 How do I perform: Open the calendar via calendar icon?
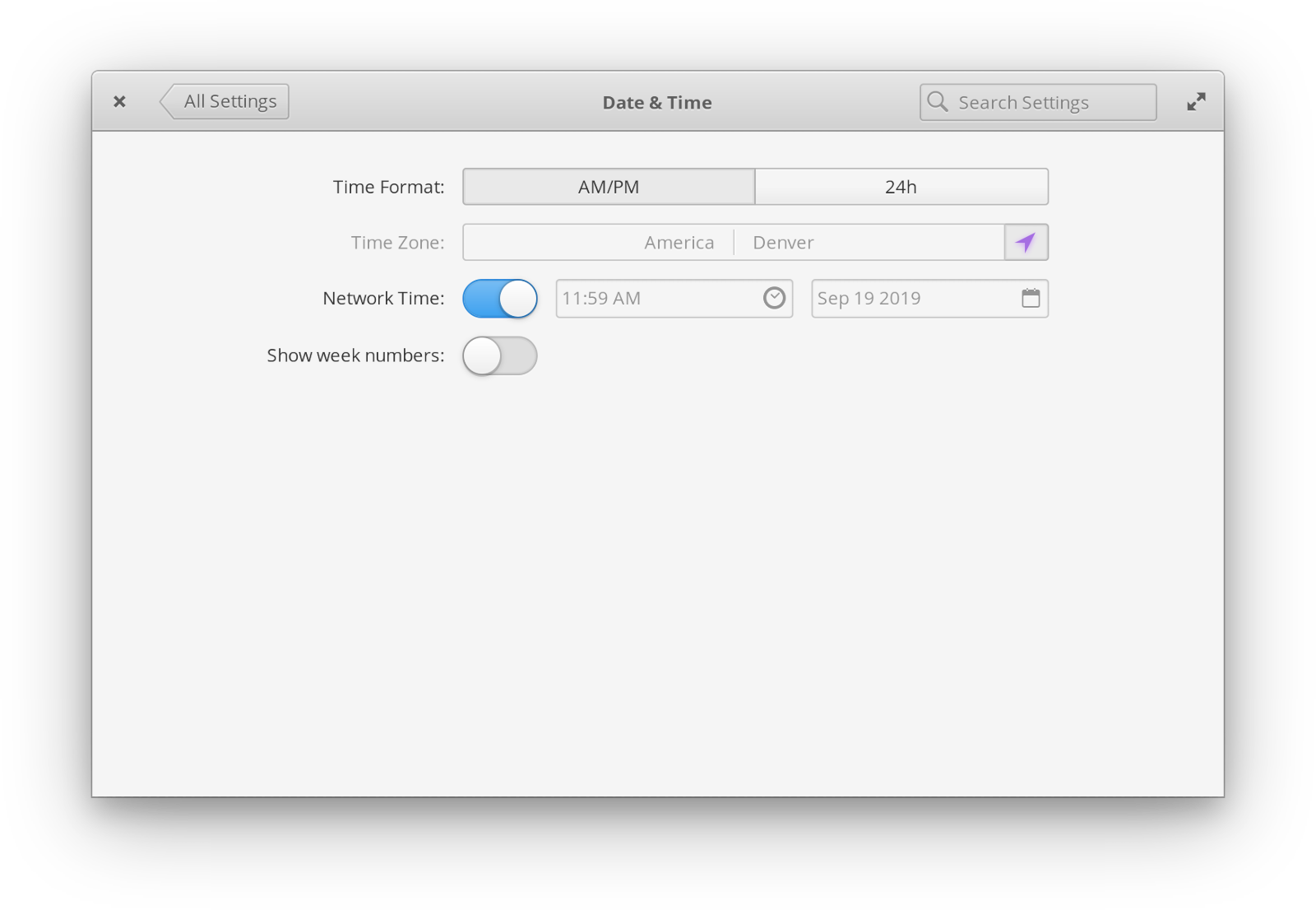click(1032, 298)
